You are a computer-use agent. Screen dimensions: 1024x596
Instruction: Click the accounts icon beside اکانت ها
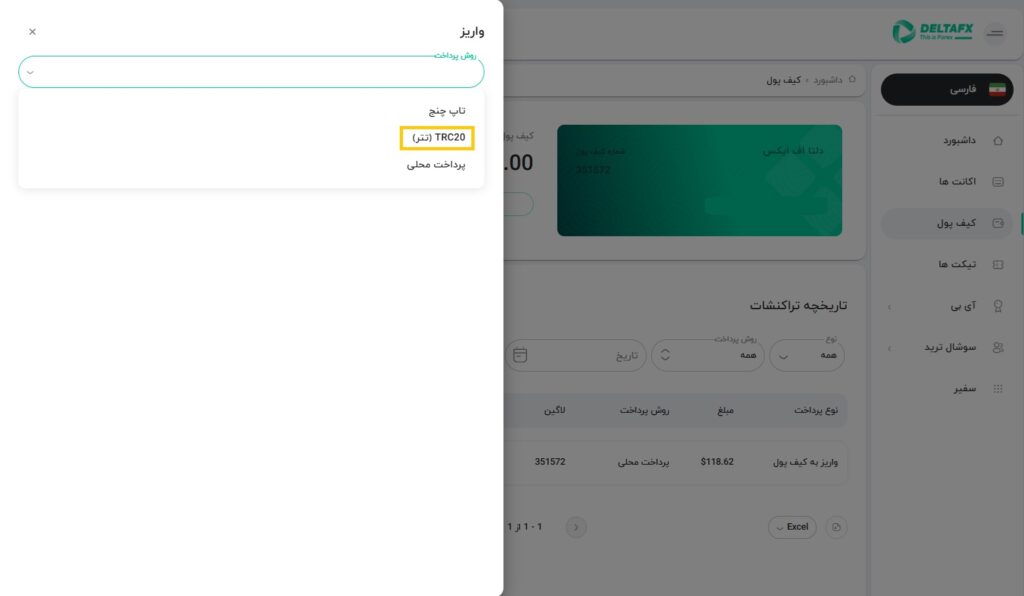(998, 181)
